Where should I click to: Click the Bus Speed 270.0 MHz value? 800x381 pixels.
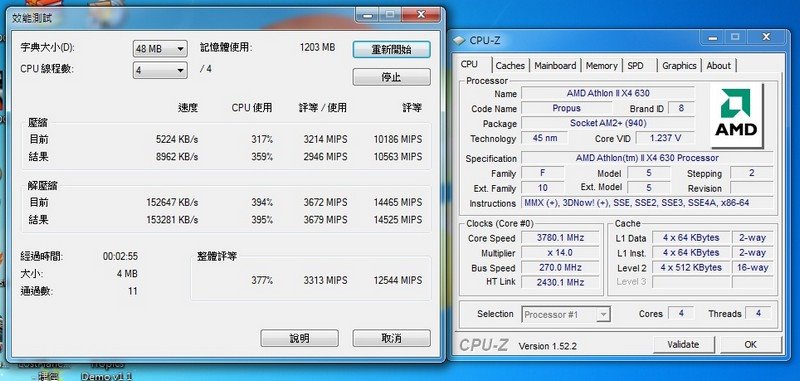(x=560, y=267)
